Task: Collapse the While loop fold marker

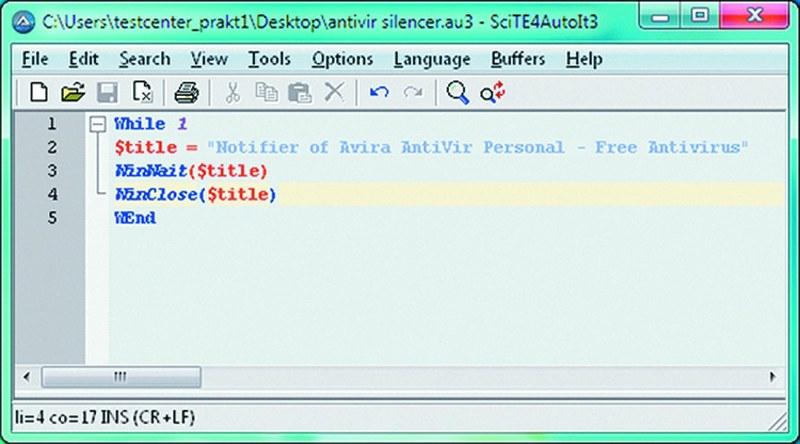Action: (x=97, y=125)
